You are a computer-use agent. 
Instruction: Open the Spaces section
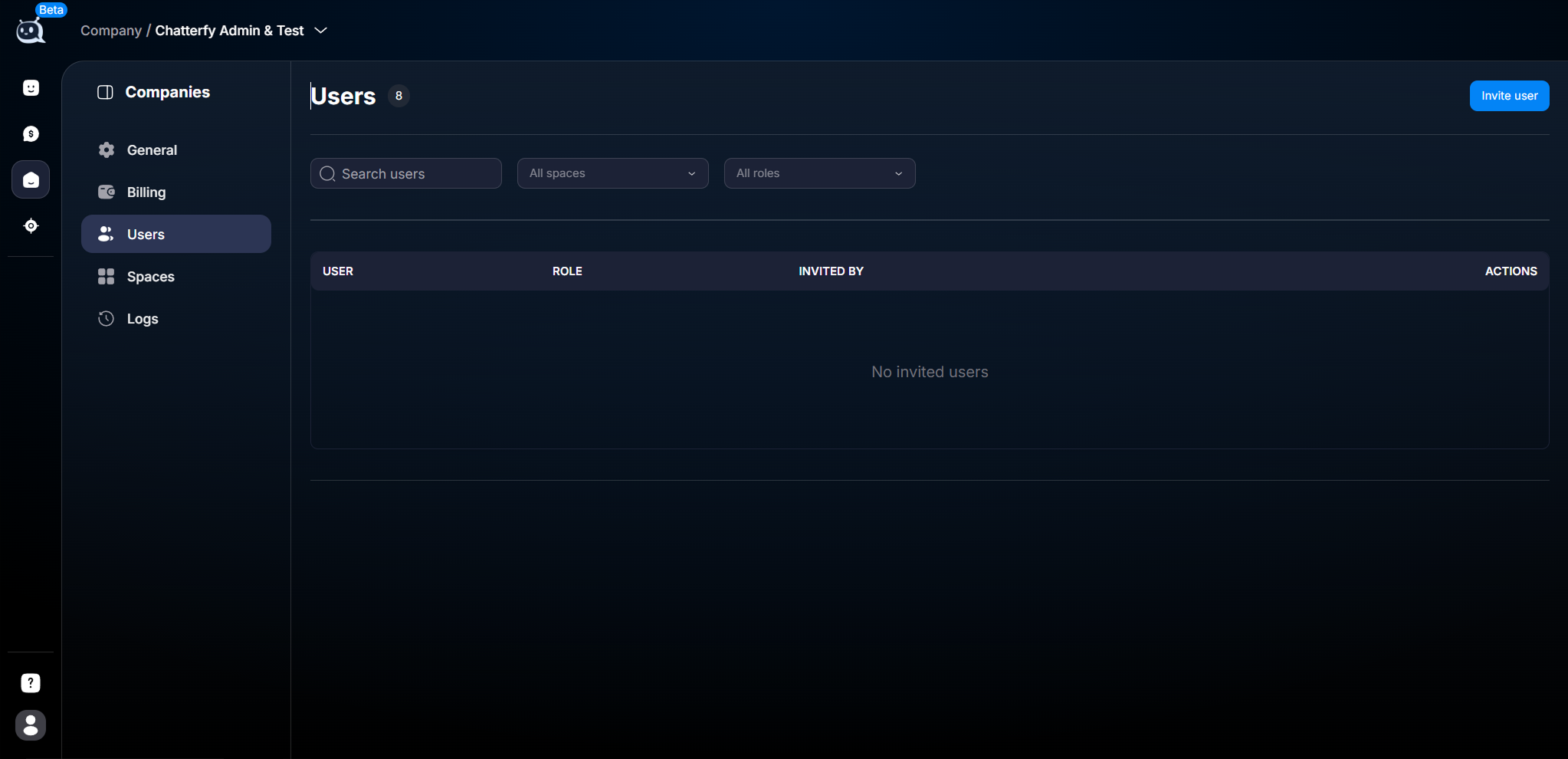[176, 277]
